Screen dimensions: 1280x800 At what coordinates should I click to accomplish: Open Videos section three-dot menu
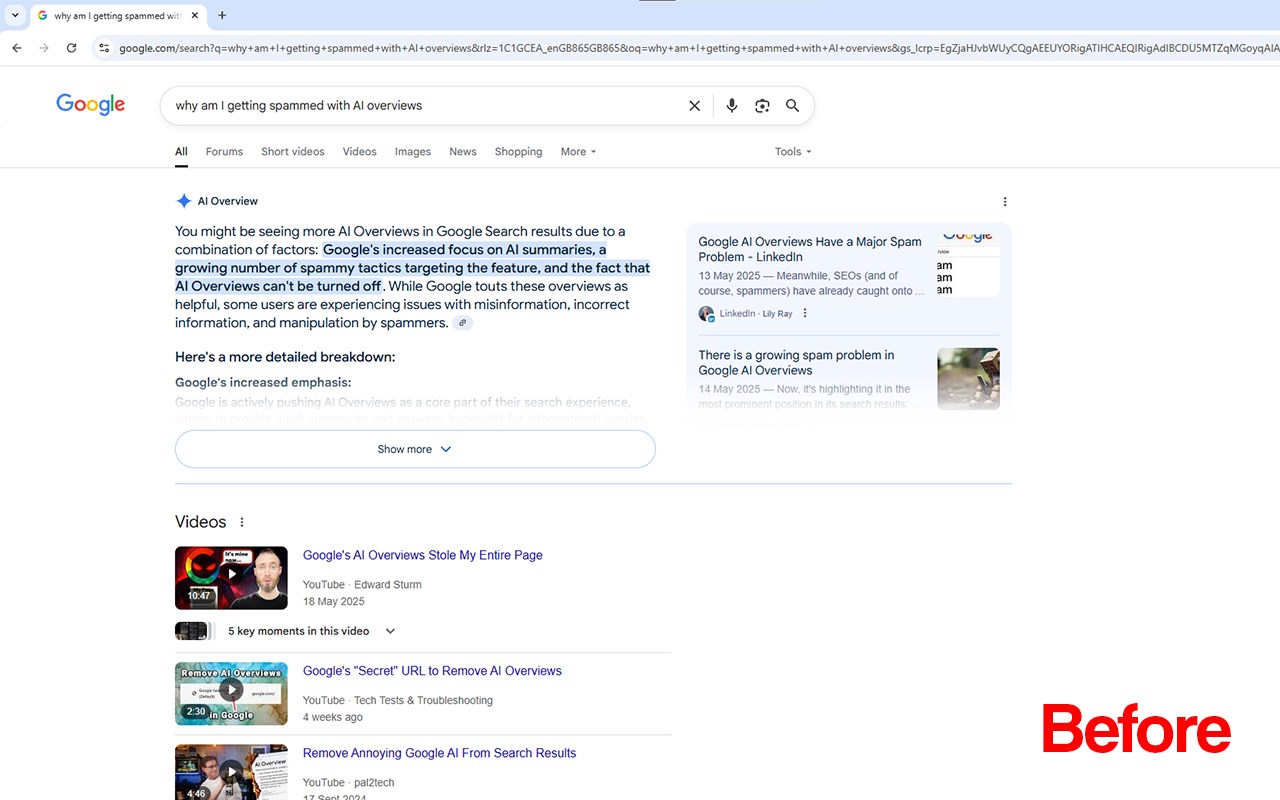pos(242,522)
